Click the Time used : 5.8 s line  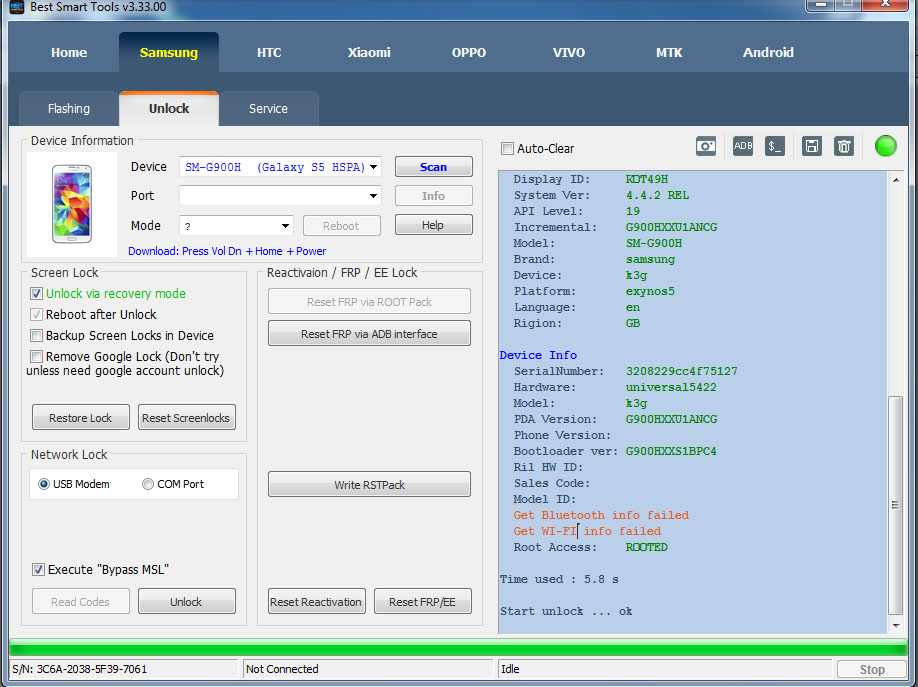559,579
